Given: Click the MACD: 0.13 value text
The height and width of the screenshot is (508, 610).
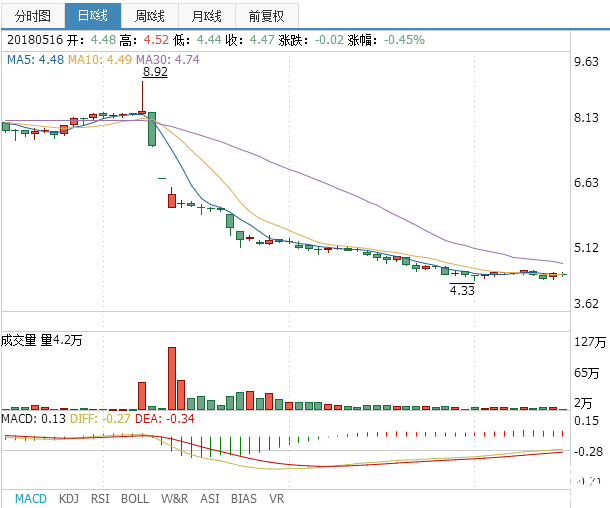Looking at the screenshot, I should tap(33, 419).
